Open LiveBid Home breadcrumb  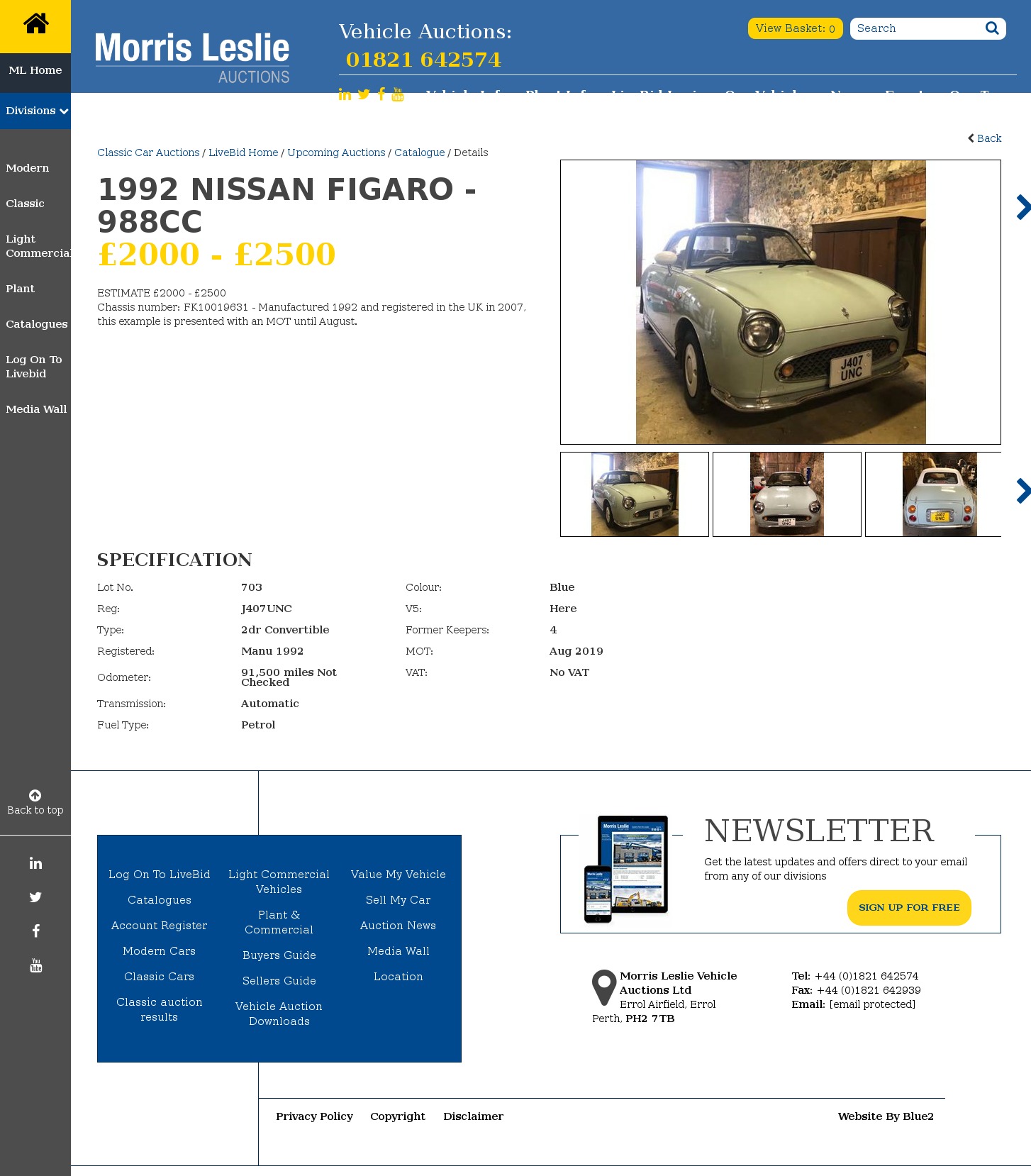click(x=243, y=152)
